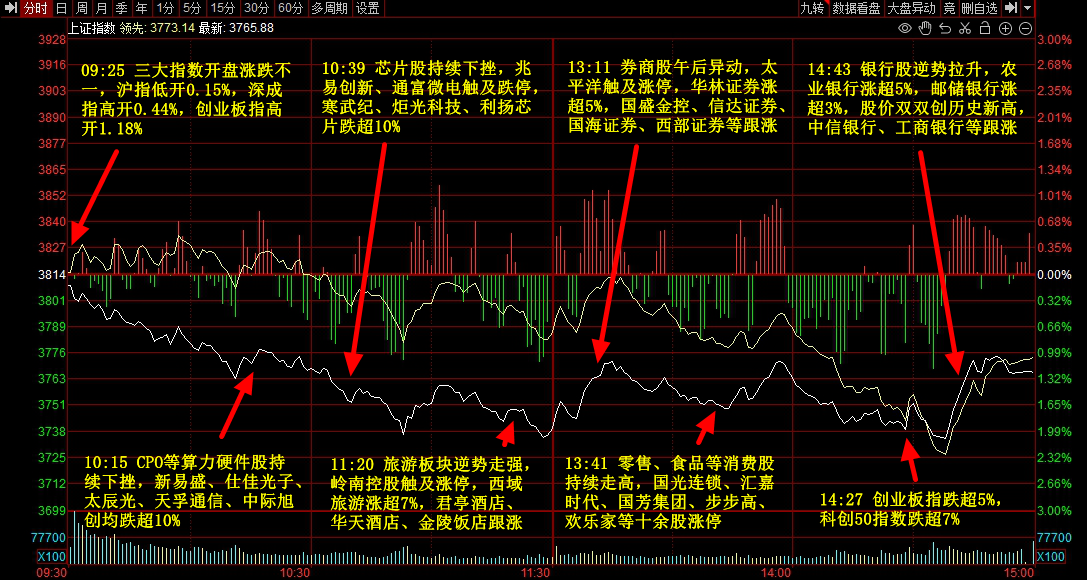Zoom out with the minus icon
Viewport: 1087px width, 580px height.
coord(1025,28)
